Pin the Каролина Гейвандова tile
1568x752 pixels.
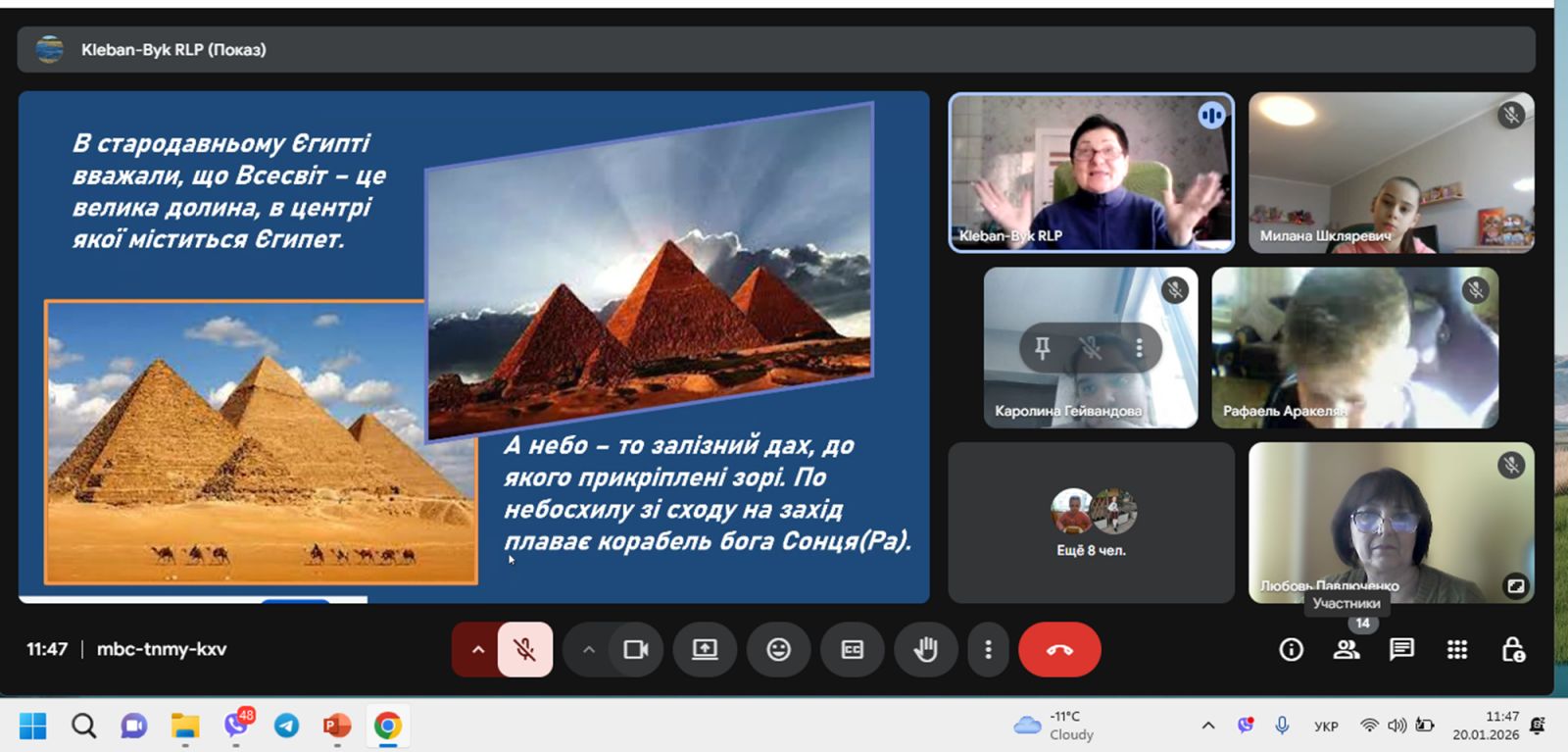pos(1043,348)
